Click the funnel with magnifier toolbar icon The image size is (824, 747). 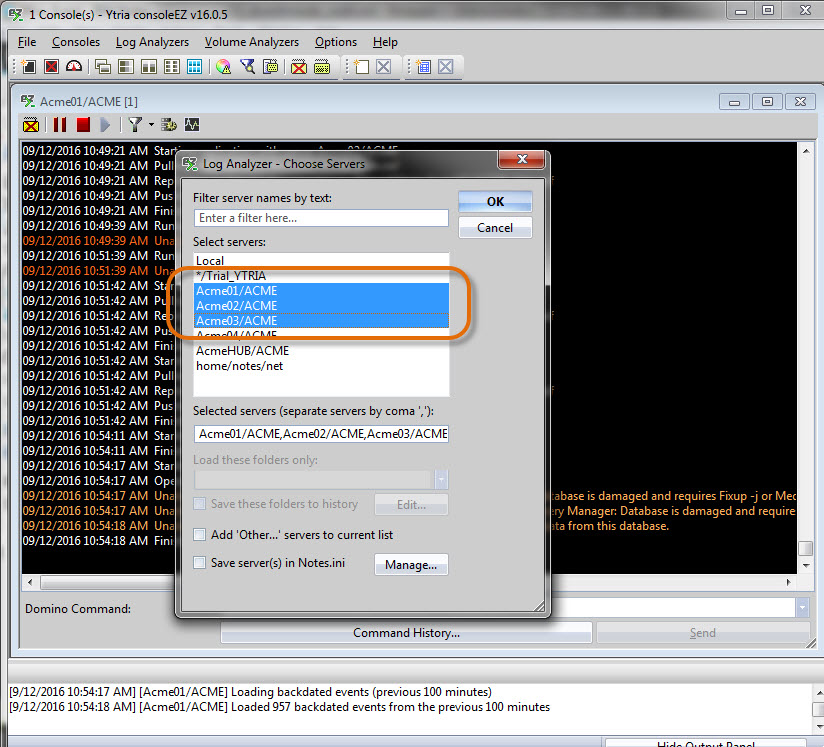coord(247,67)
